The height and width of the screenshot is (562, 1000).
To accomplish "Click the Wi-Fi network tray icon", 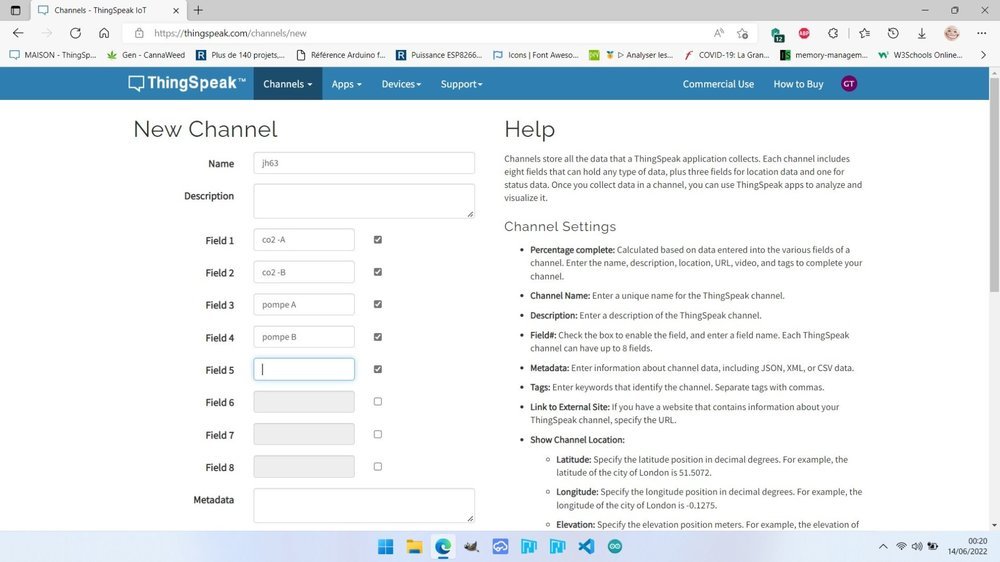I will coord(901,547).
